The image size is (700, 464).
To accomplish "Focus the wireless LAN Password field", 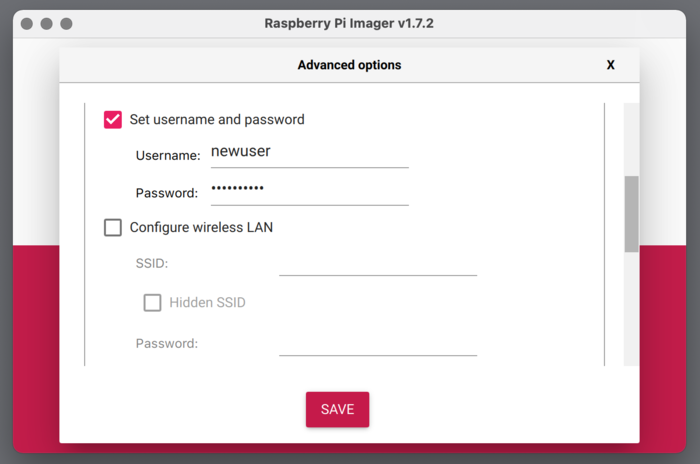I will 378,343.
